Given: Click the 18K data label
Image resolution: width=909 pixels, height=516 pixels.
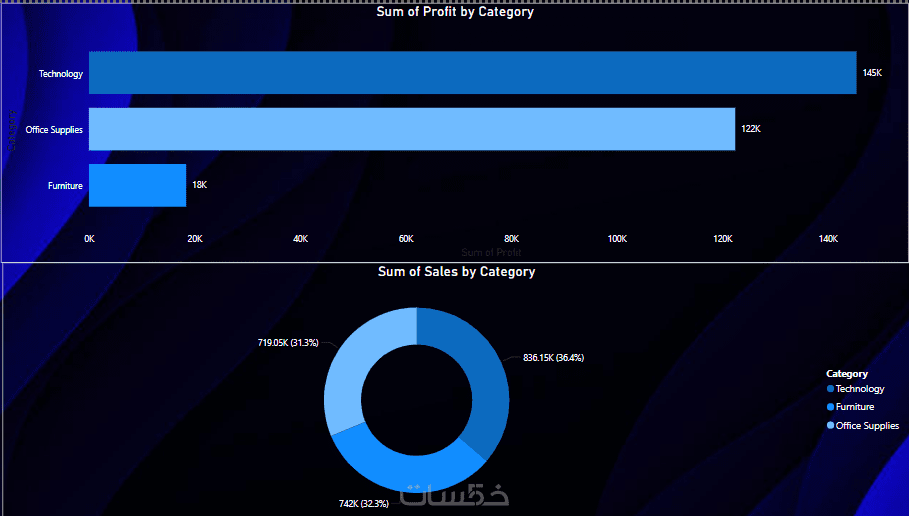Looking at the screenshot, I should [x=199, y=185].
